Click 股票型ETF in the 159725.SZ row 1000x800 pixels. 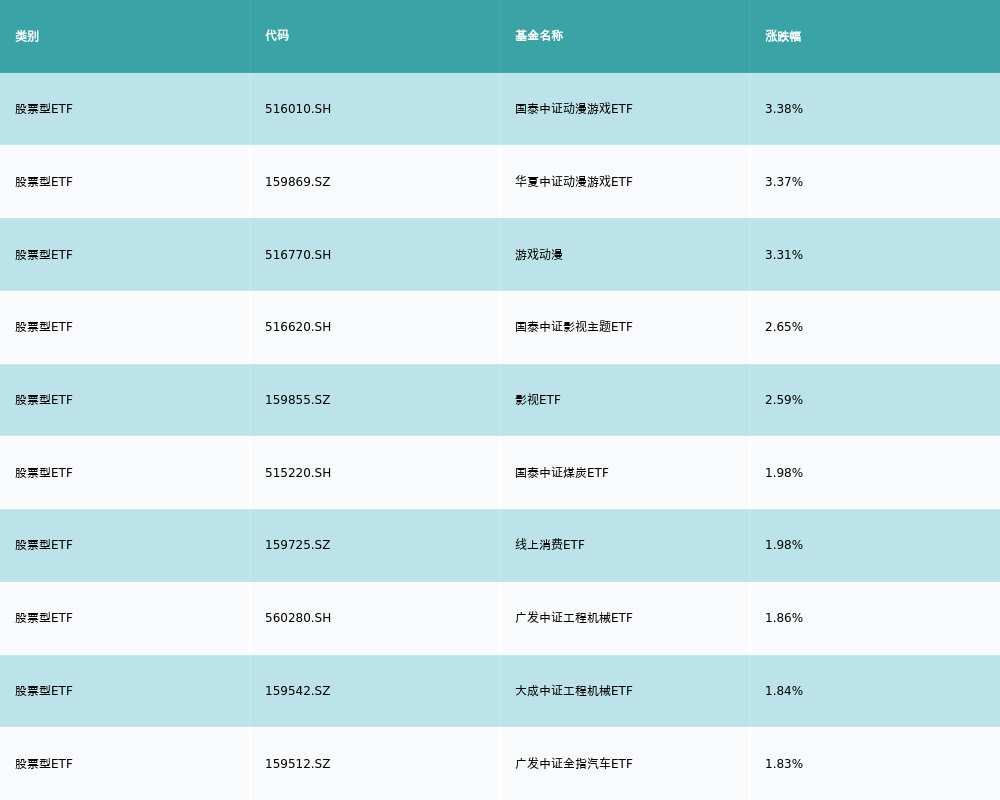(44, 545)
